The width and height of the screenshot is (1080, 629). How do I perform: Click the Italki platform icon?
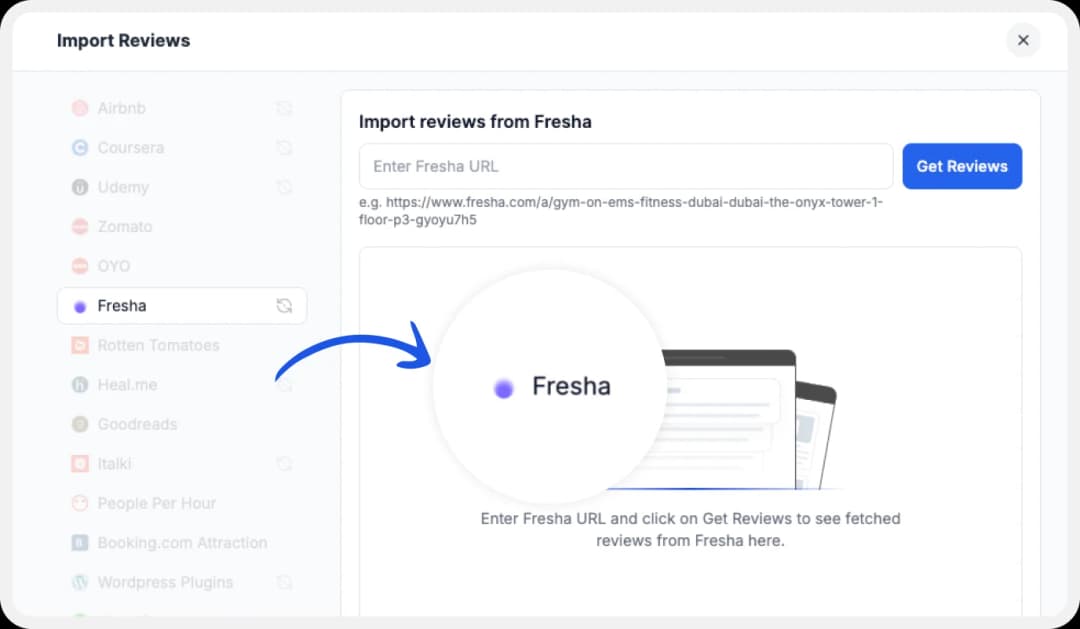(79, 463)
